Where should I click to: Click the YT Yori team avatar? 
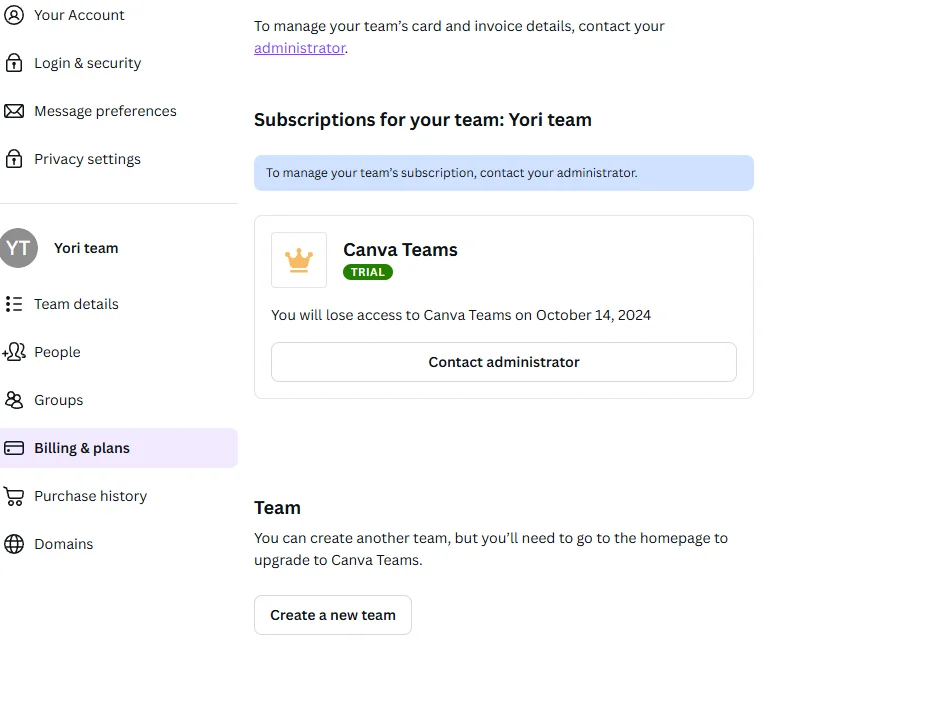pyautogui.click(x=18, y=248)
